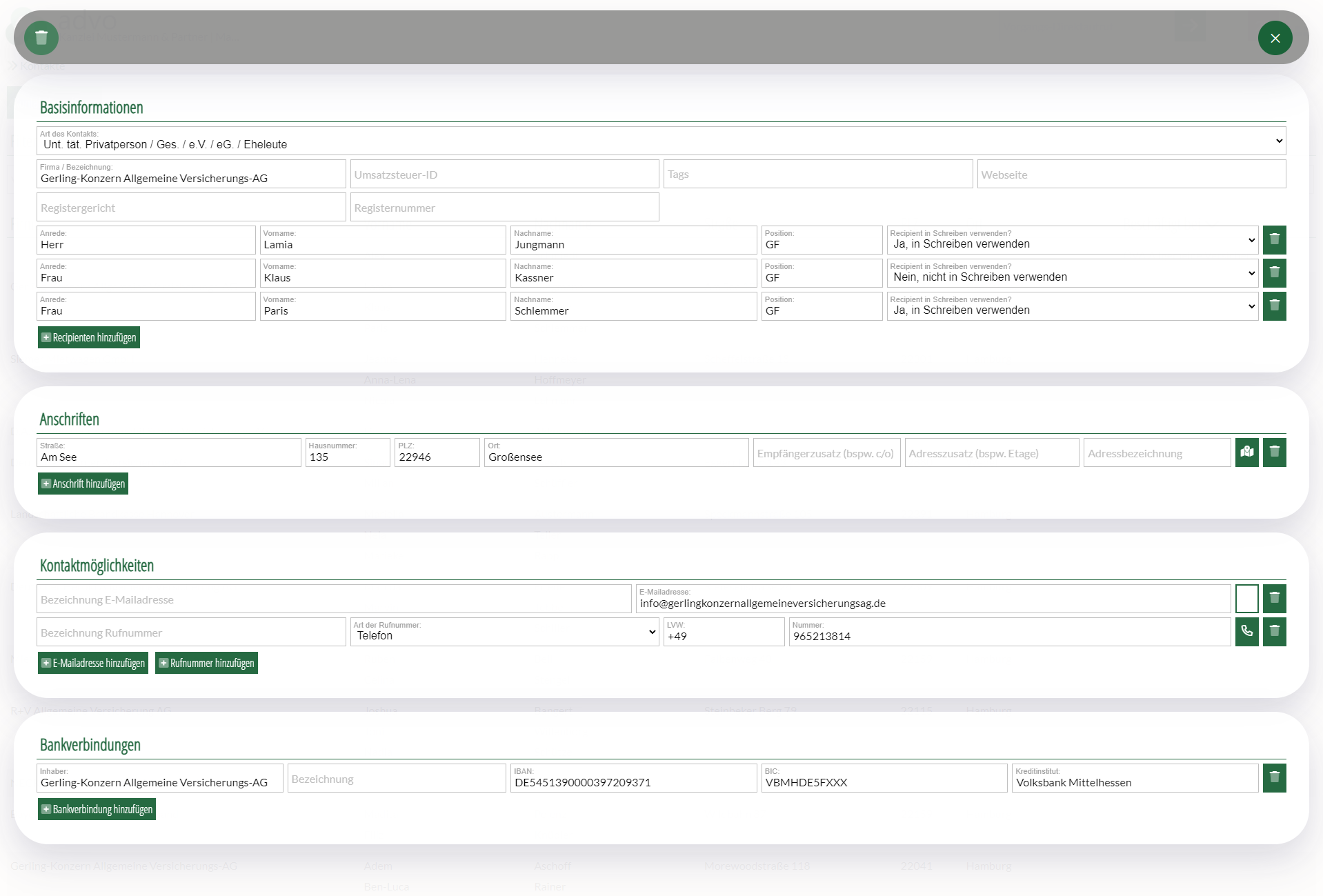Delete the Volksbank Mittelhessen bank account
This screenshot has height=896, width=1323.
pyautogui.click(x=1274, y=778)
